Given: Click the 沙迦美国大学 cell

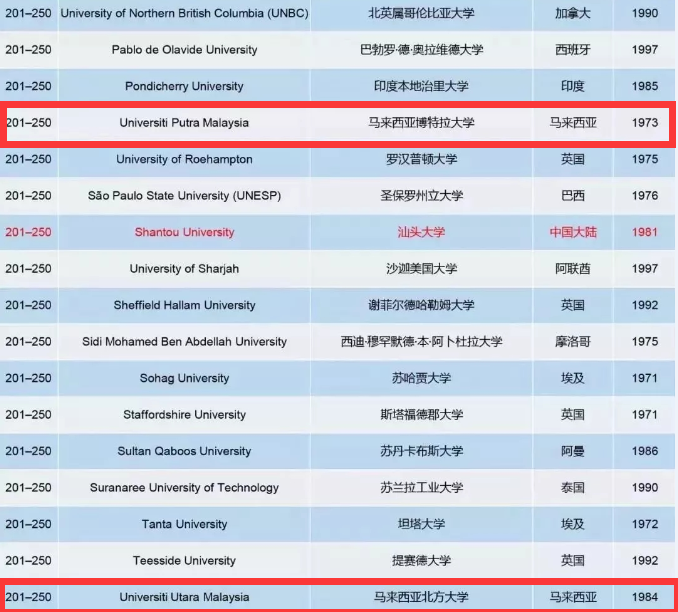Looking at the screenshot, I should (421, 269).
